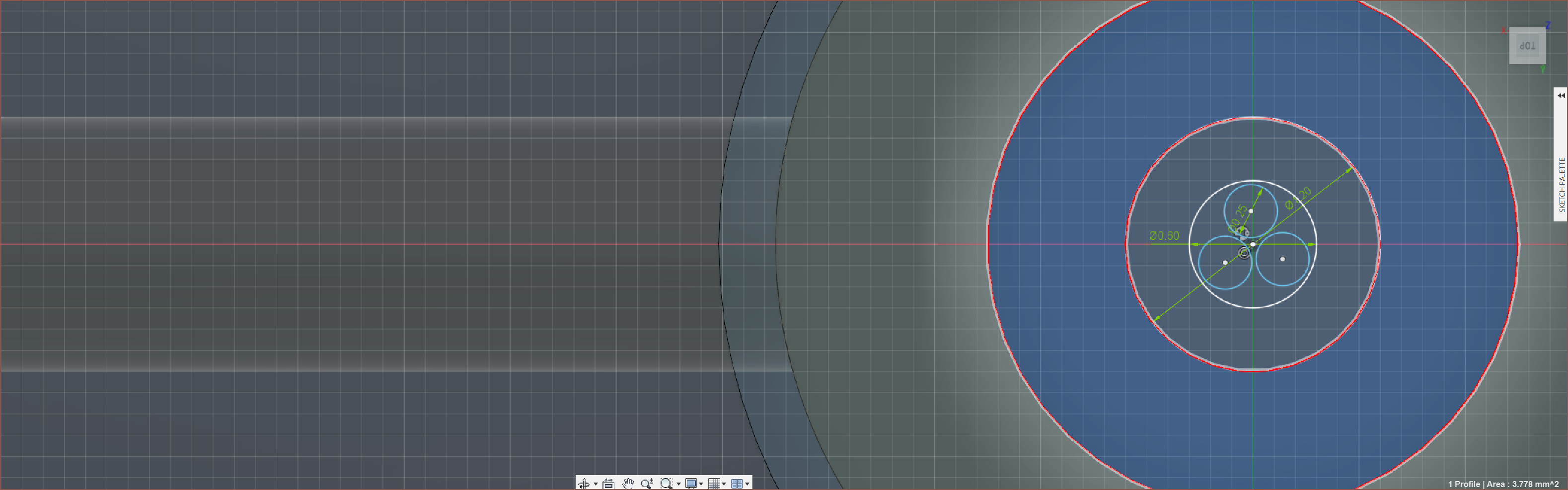Image resolution: width=1568 pixels, height=490 pixels.
Task: Open the Orbit type dropdown arrow
Action: (596, 484)
